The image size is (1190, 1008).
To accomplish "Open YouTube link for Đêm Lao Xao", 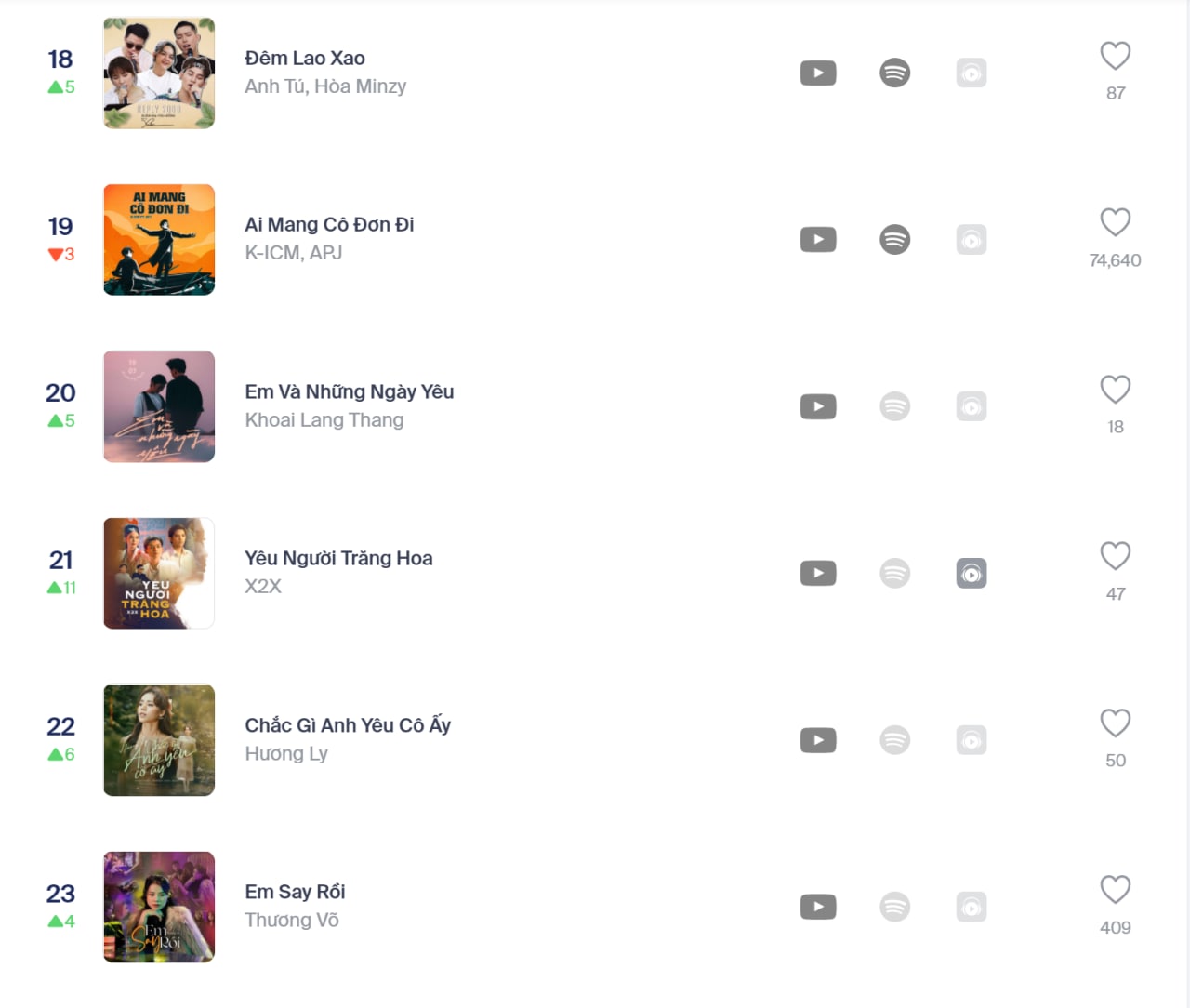I will [x=818, y=73].
